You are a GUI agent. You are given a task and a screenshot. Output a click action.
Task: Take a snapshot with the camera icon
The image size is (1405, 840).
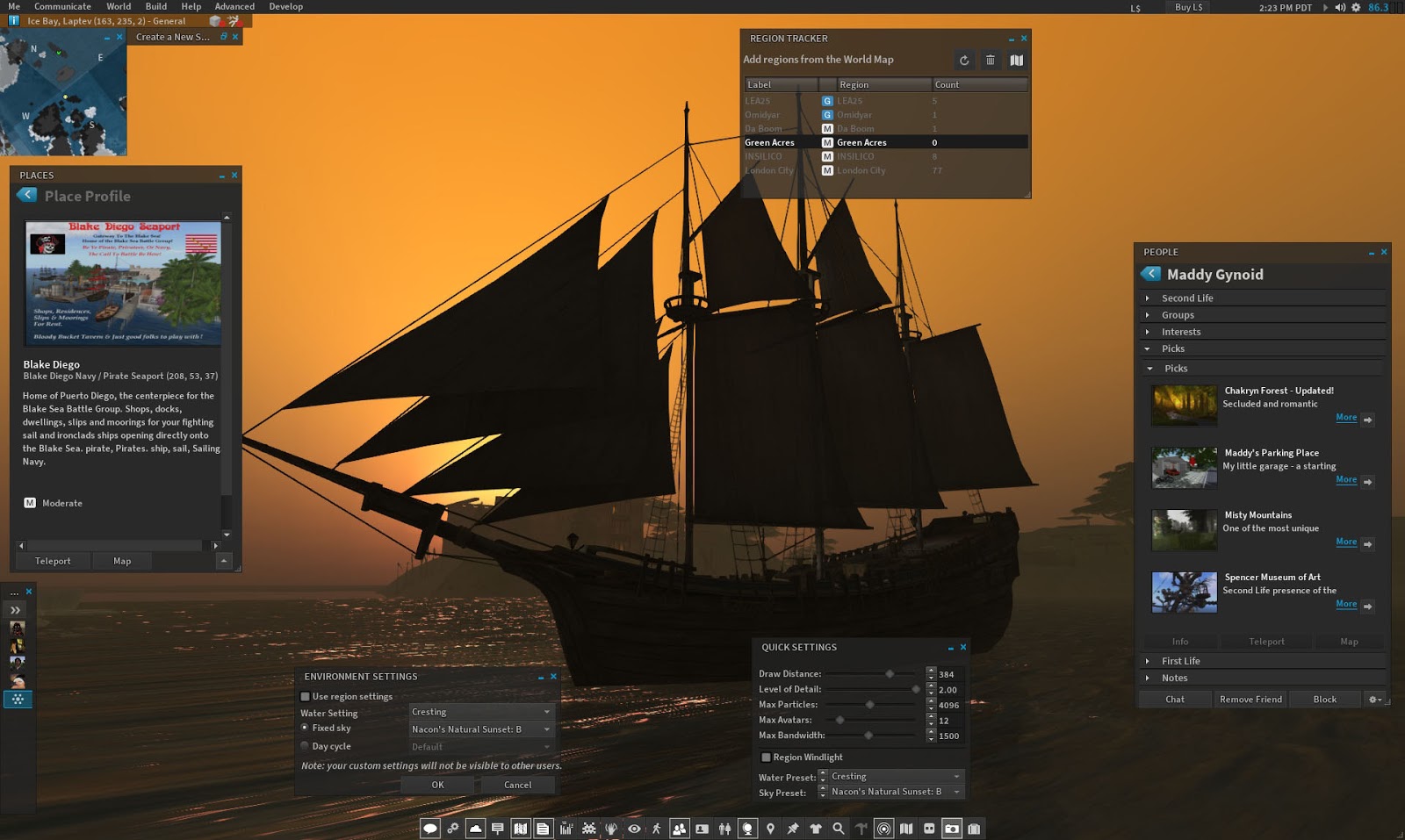(x=949, y=828)
